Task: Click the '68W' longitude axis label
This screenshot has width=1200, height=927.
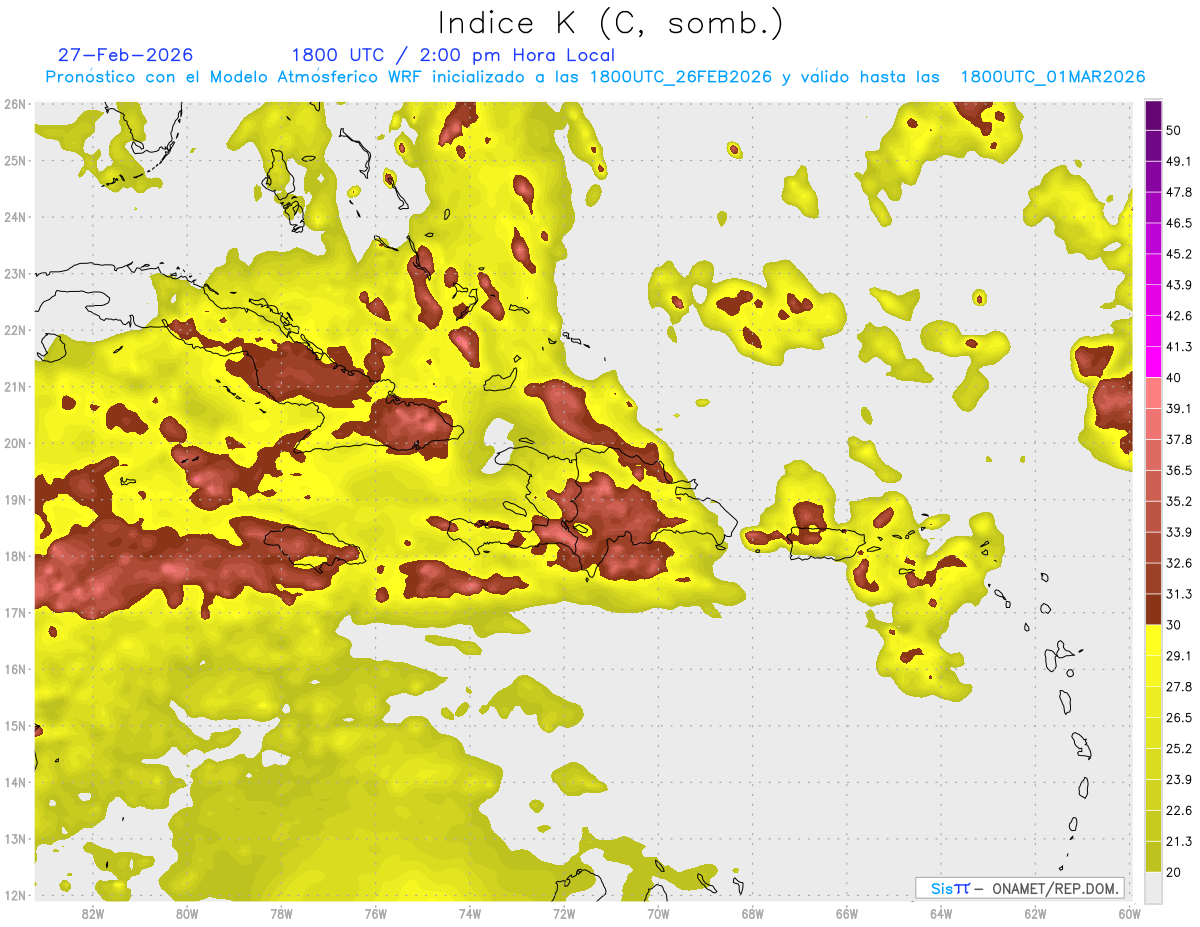Action: pyautogui.click(x=753, y=913)
